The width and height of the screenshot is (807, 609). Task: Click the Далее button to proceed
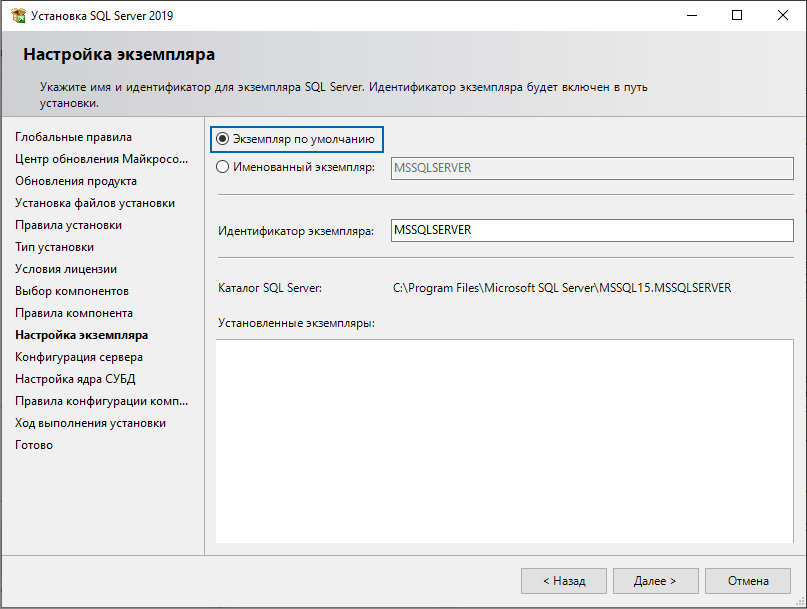pos(655,581)
